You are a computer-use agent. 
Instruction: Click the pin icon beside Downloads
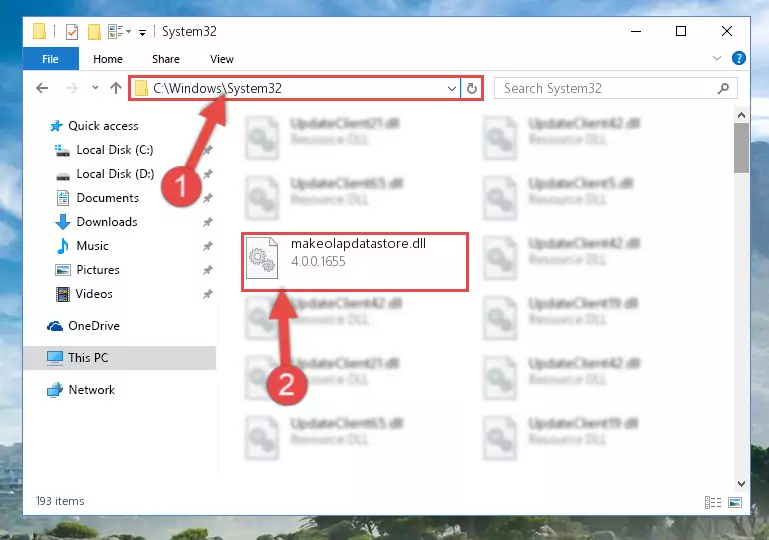point(208,222)
